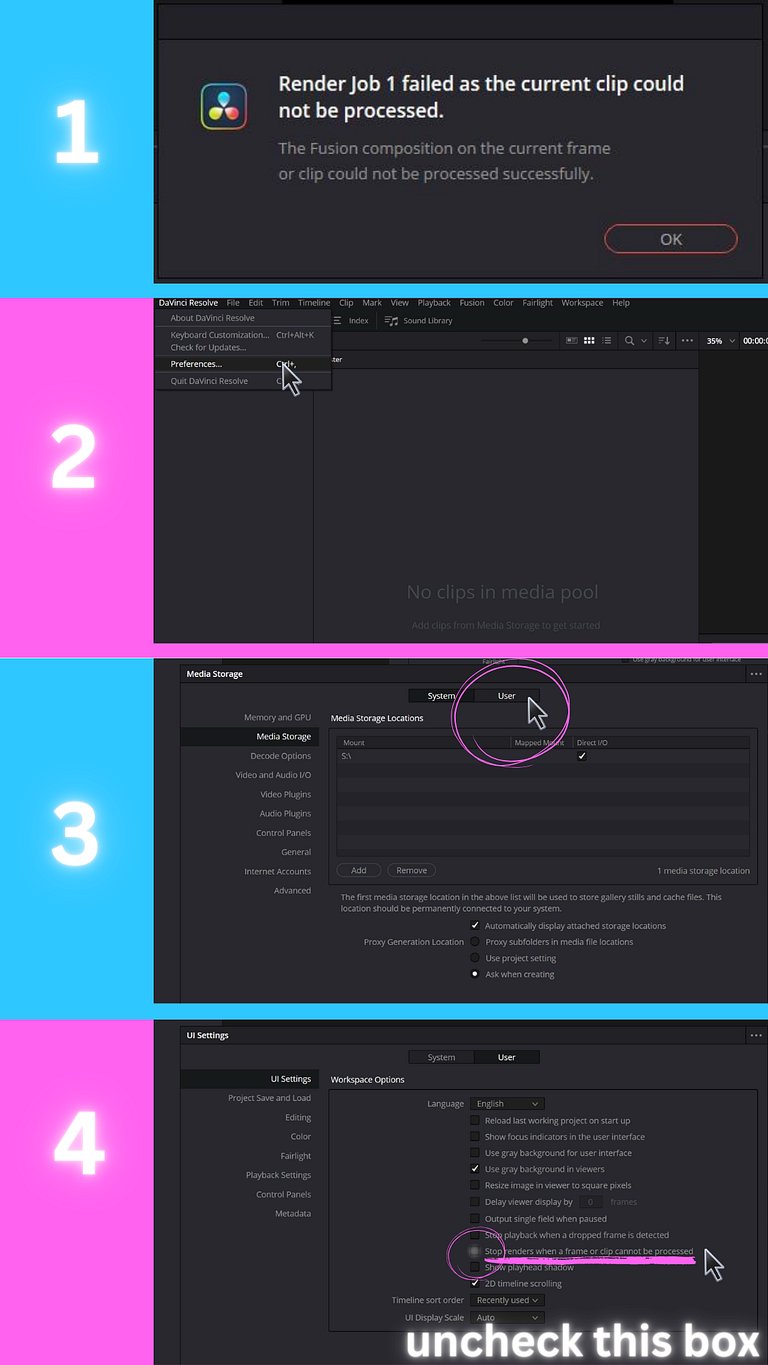Open three-dot menu in UI Settings title bar
This screenshot has height=1365, width=768.
(x=756, y=1035)
